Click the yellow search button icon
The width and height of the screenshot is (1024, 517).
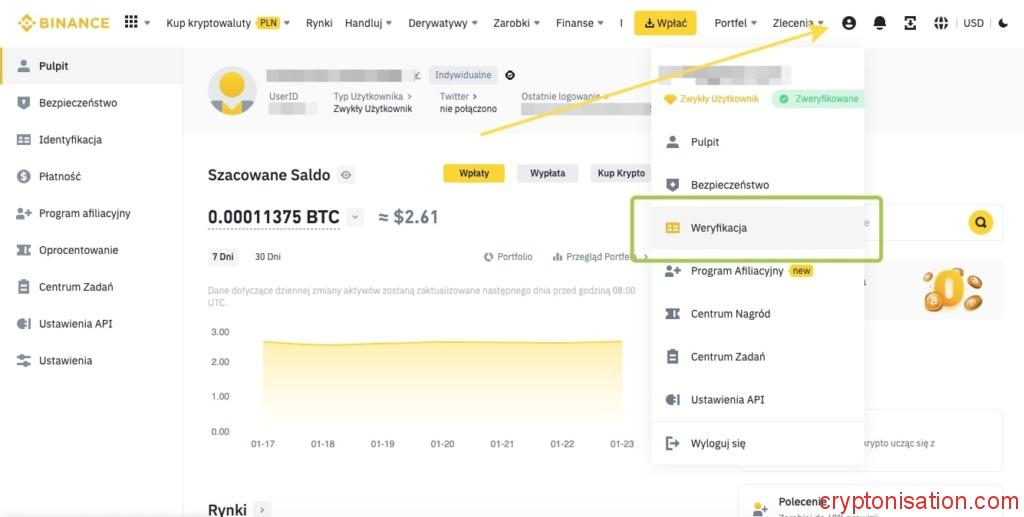coord(980,223)
